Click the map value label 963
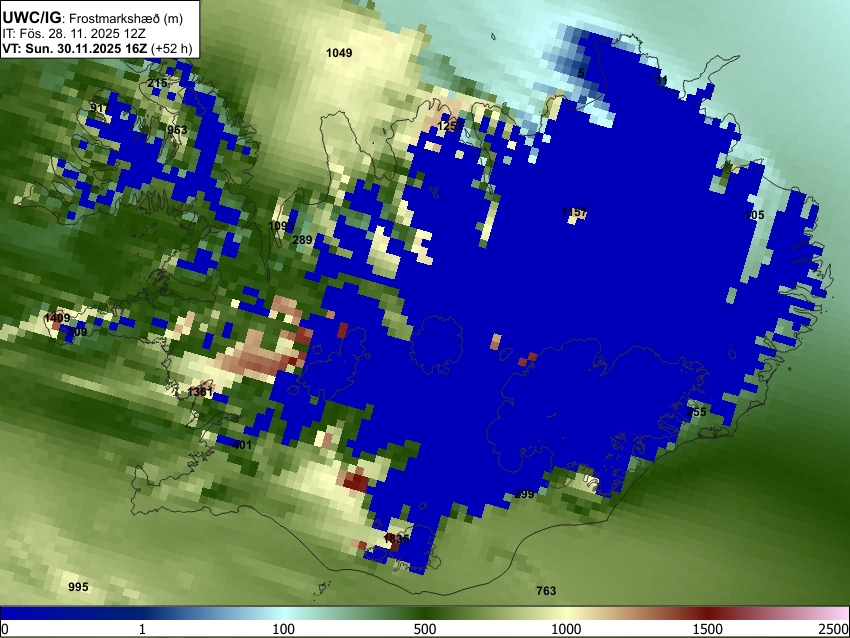The image size is (850, 638). 177,130
